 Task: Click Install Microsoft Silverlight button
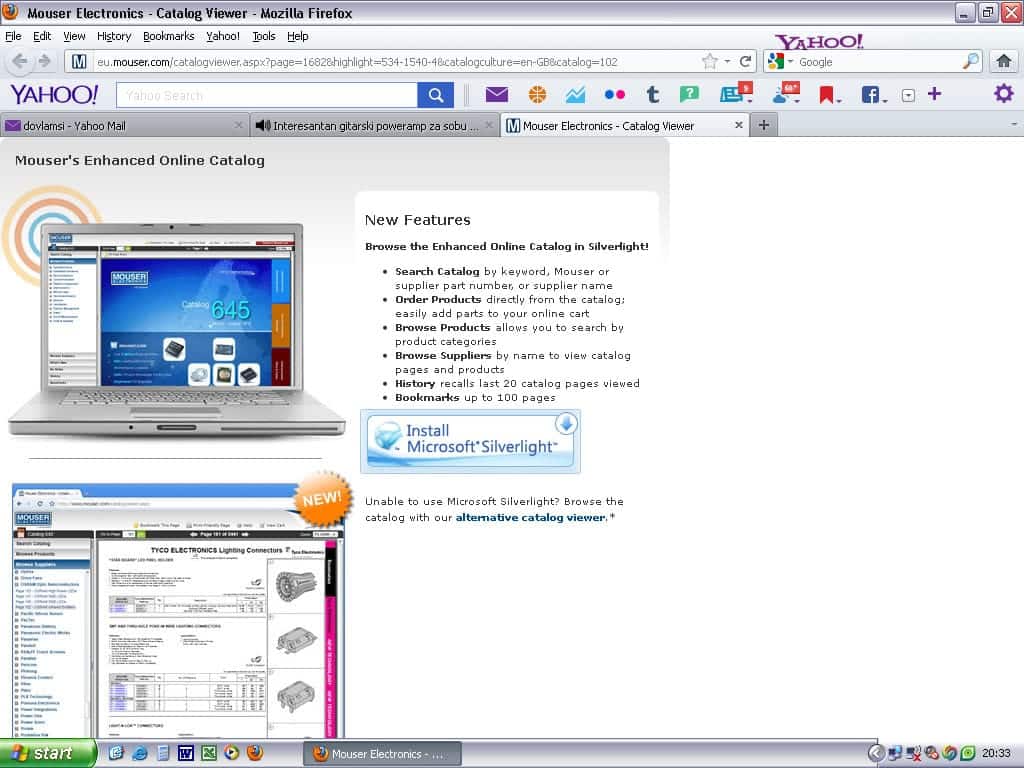point(470,441)
